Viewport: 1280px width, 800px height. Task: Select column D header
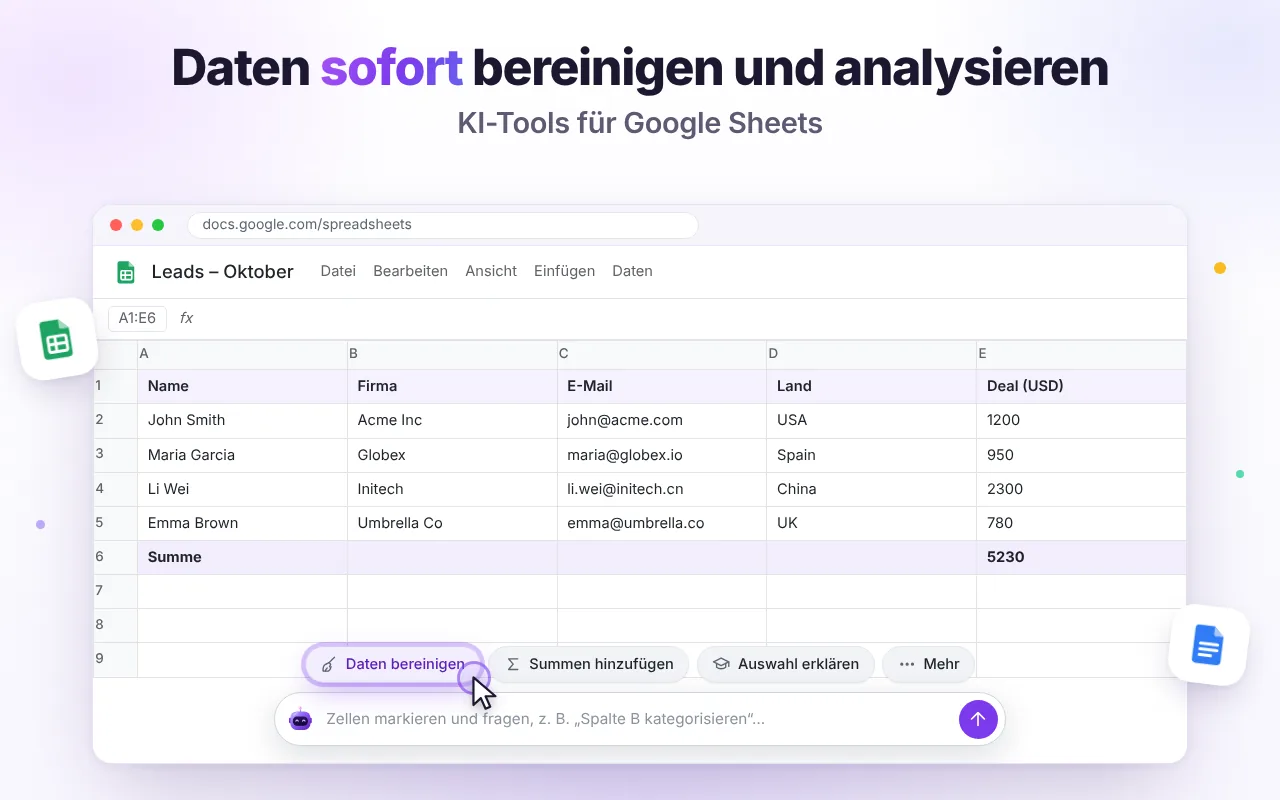pyautogui.click(x=871, y=354)
